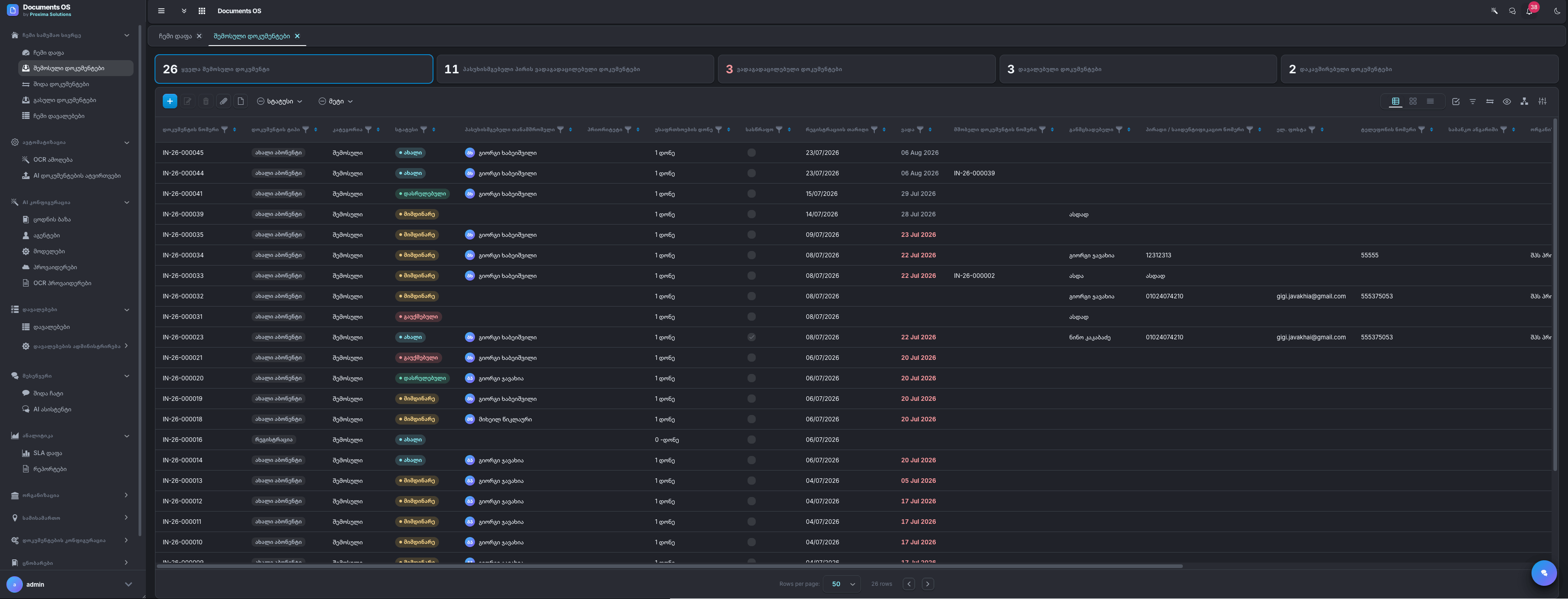The width and height of the screenshot is (1568, 599).
Task: Switch to the card grid view
Action: click(x=1413, y=102)
